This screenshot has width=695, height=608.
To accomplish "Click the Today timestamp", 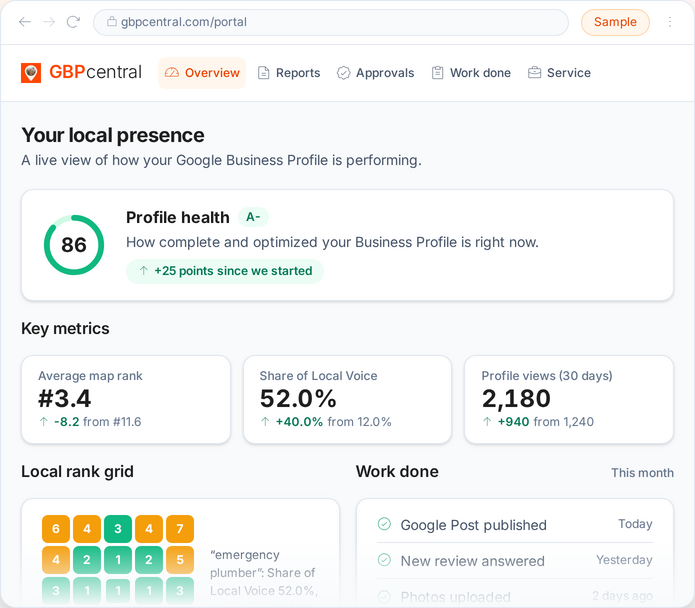I will (635, 524).
